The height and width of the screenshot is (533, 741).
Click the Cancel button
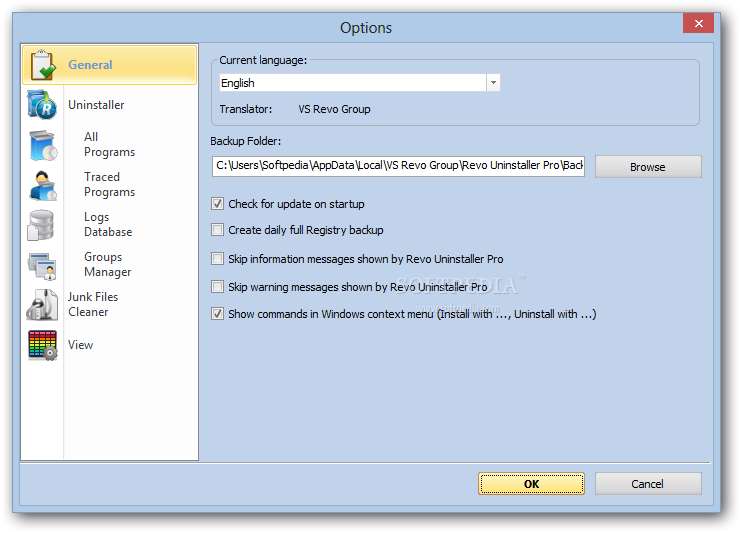coord(648,483)
